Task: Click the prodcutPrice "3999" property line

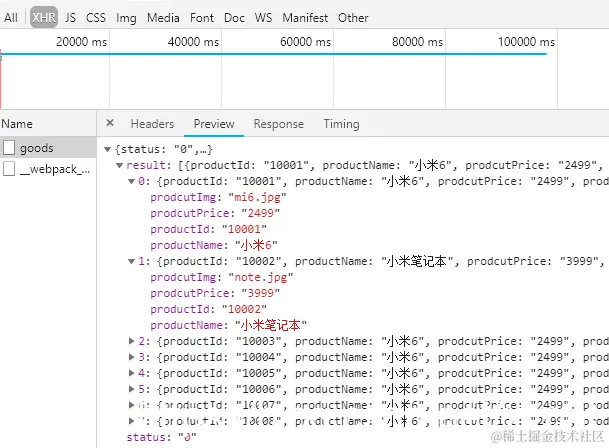Action: click(215, 293)
